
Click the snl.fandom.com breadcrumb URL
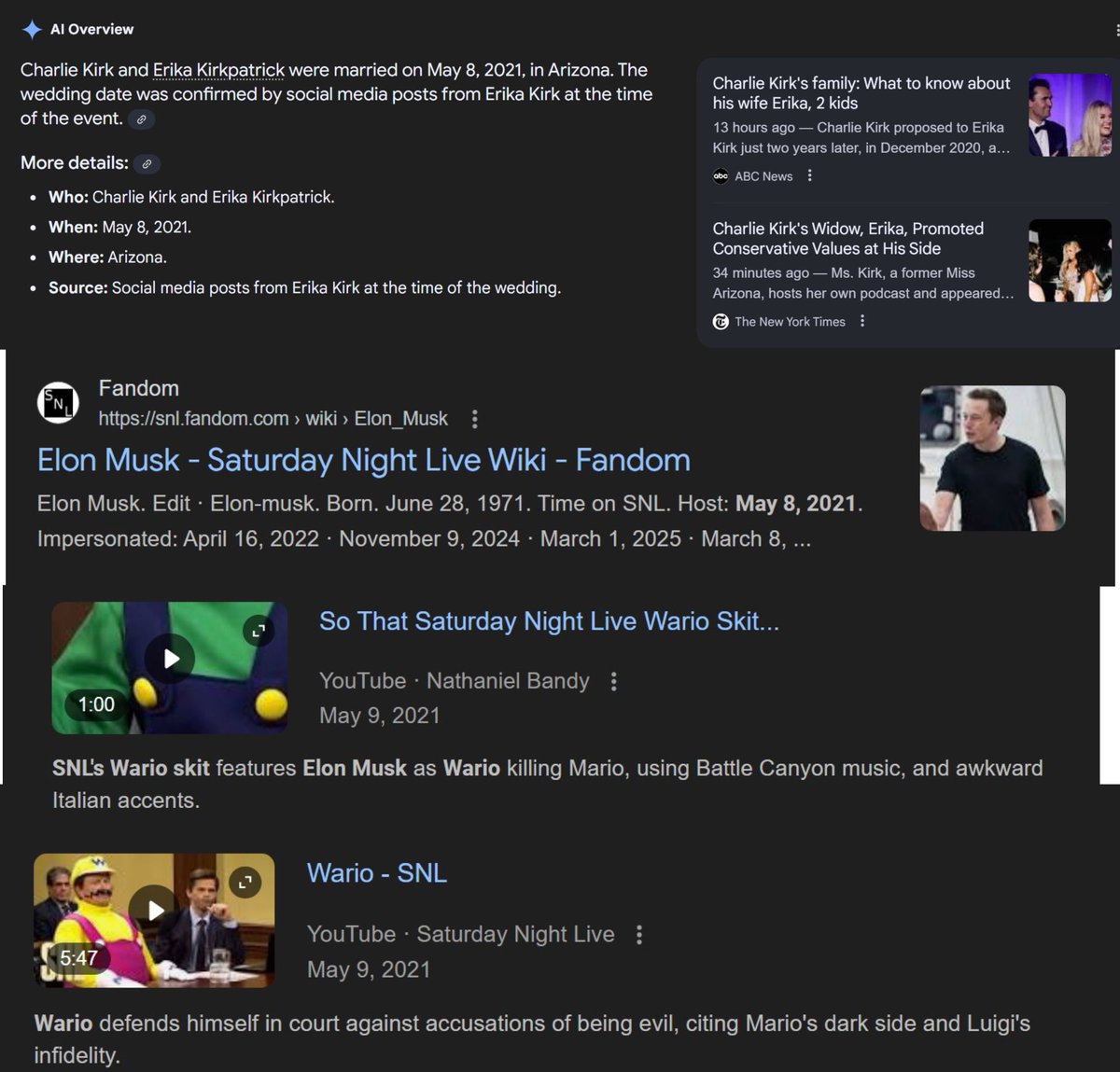(273, 419)
